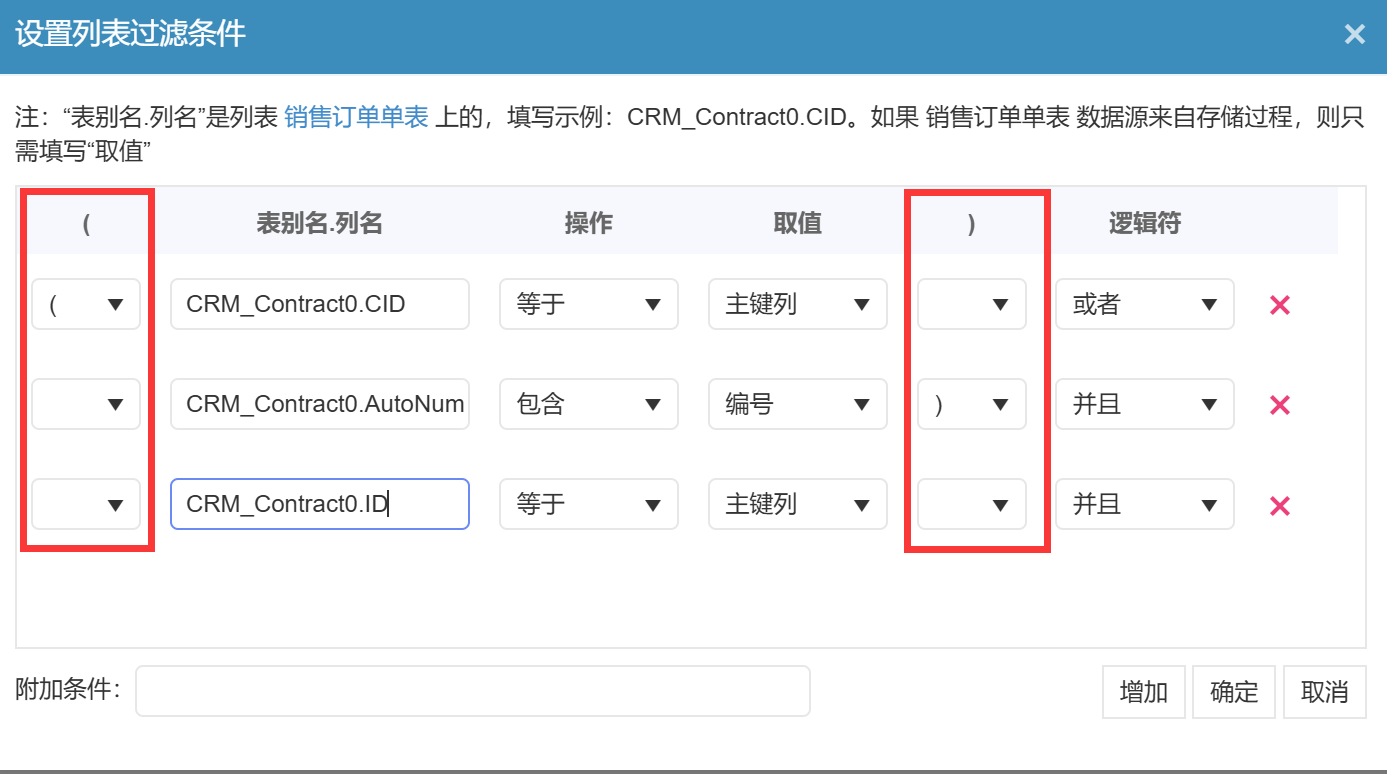Delete the CRM_Contract0.ID filter row

pyautogui.click(x=1279, y=505)
